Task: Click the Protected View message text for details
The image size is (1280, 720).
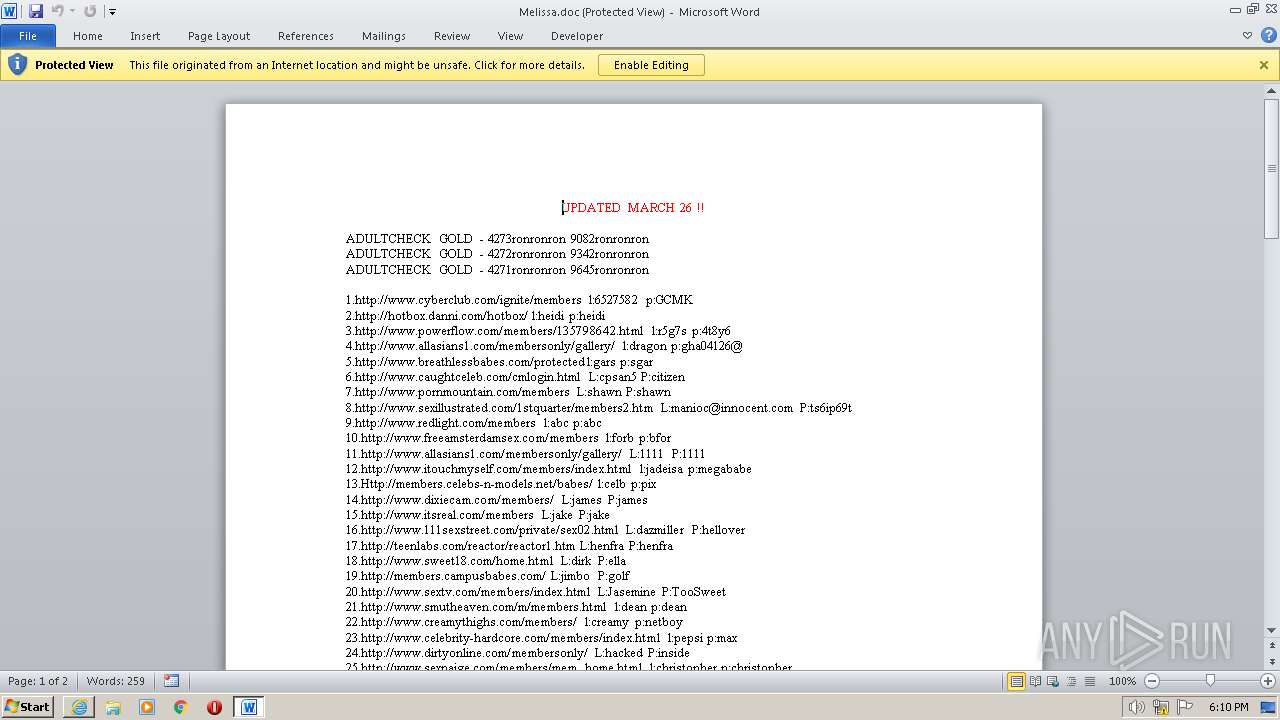Action: pos(357,65)
